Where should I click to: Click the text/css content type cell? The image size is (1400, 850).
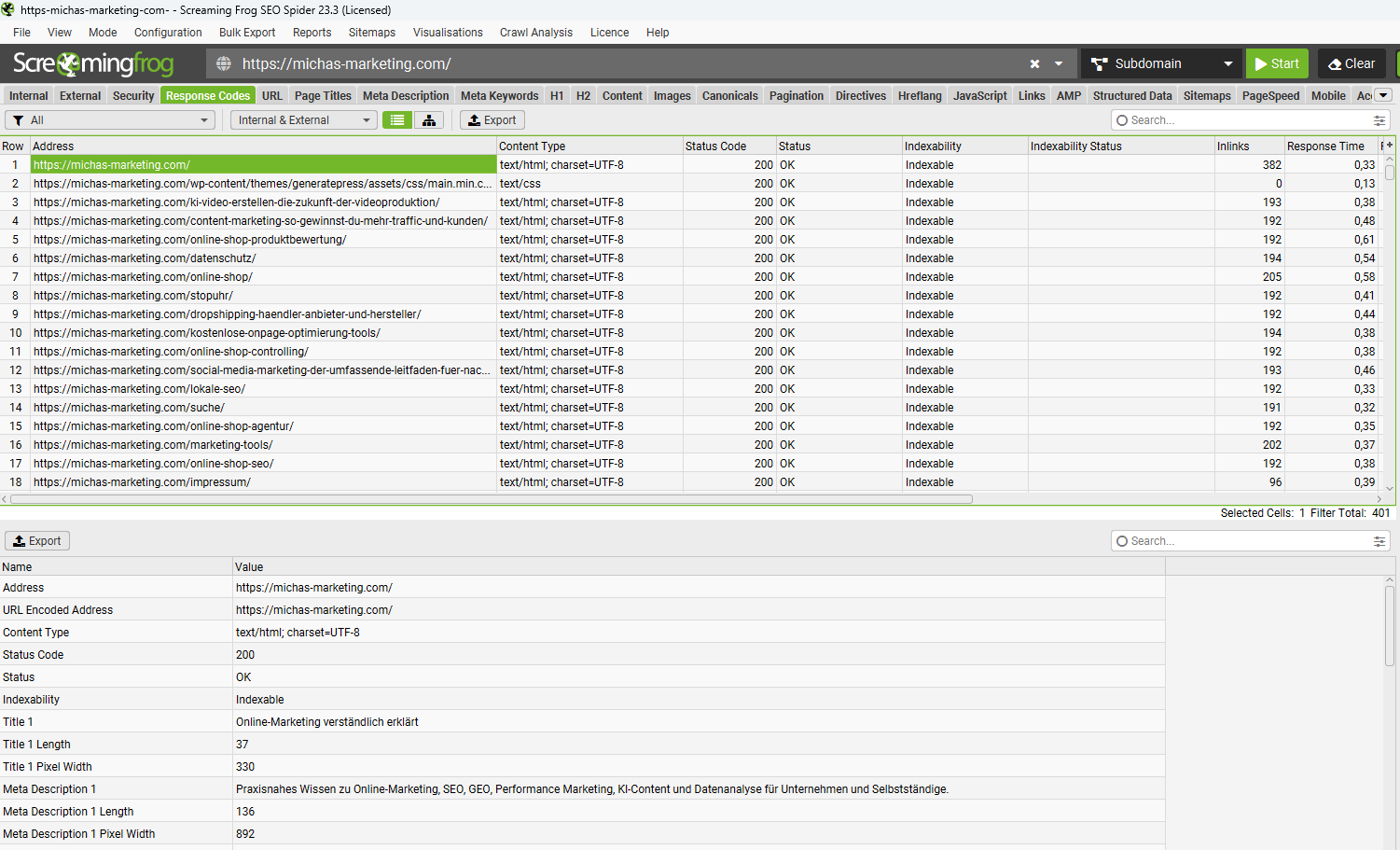coord(589,184)
